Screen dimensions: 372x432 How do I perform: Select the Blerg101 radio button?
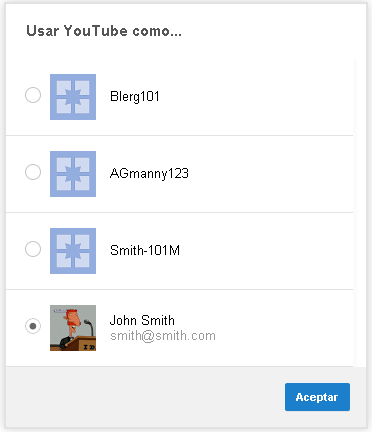tap(33, 95)
